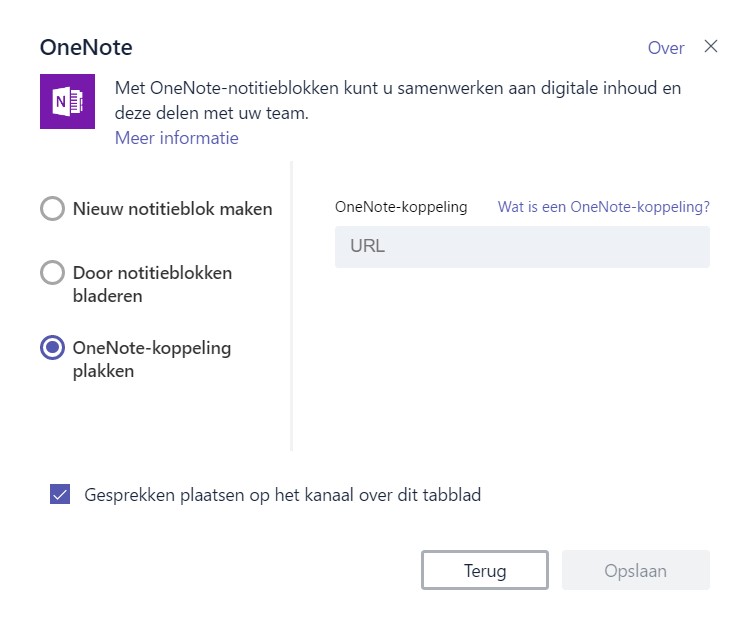Choose the Door notitieblokken bladeren radio option
This screenshot has height=624, width=748.
tap(52, 272)
